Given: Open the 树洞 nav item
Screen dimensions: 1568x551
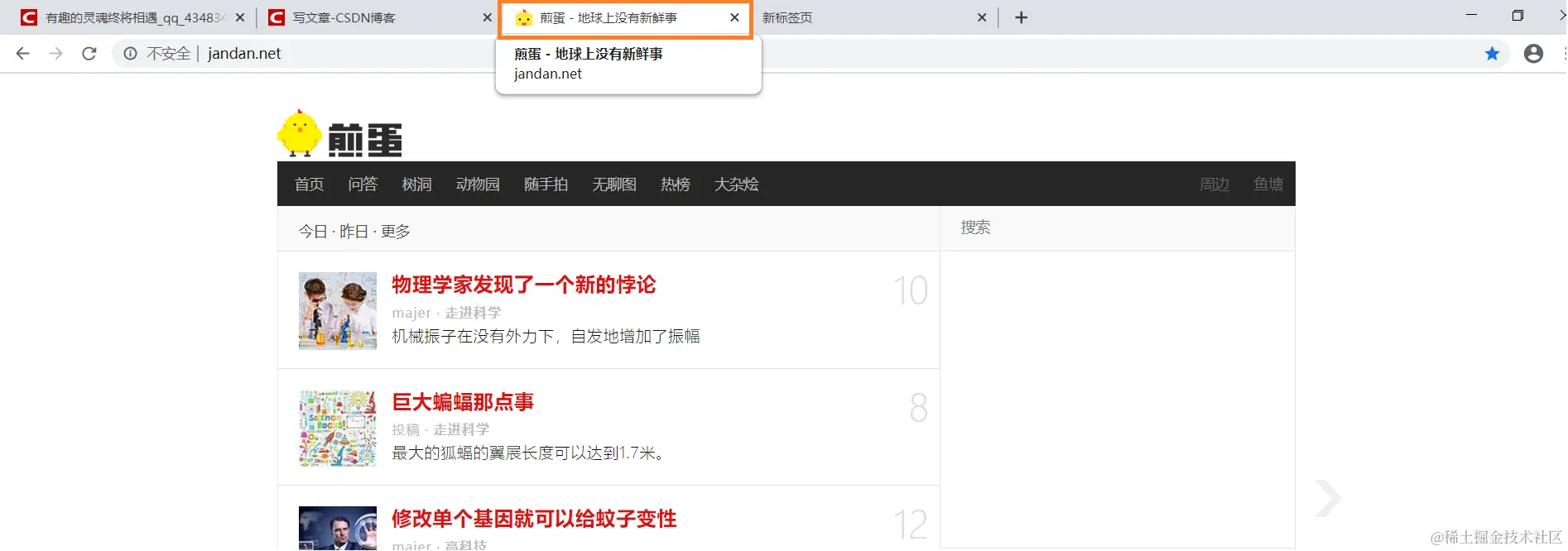Looking at the screenshot, I should [416, 184].
